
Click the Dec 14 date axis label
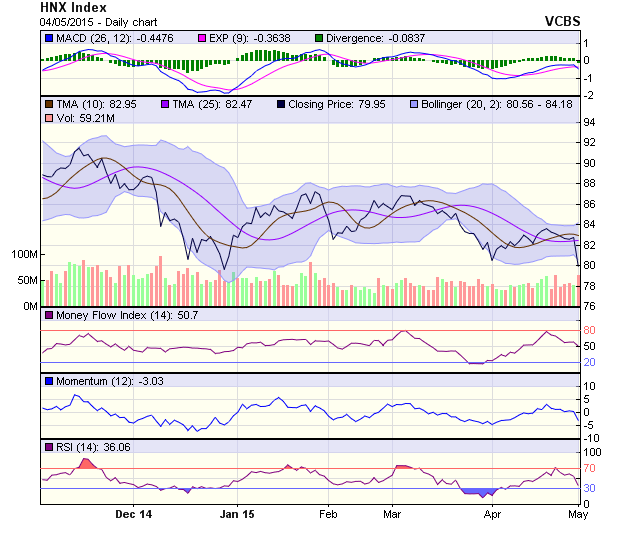pos(134,515)
